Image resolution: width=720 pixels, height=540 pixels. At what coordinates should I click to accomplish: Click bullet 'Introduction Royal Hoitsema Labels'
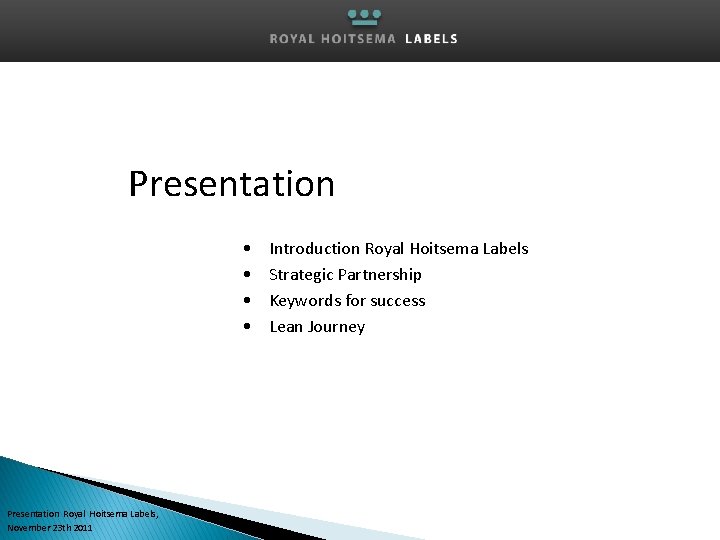pyautogui.click(x=399, y=248)
